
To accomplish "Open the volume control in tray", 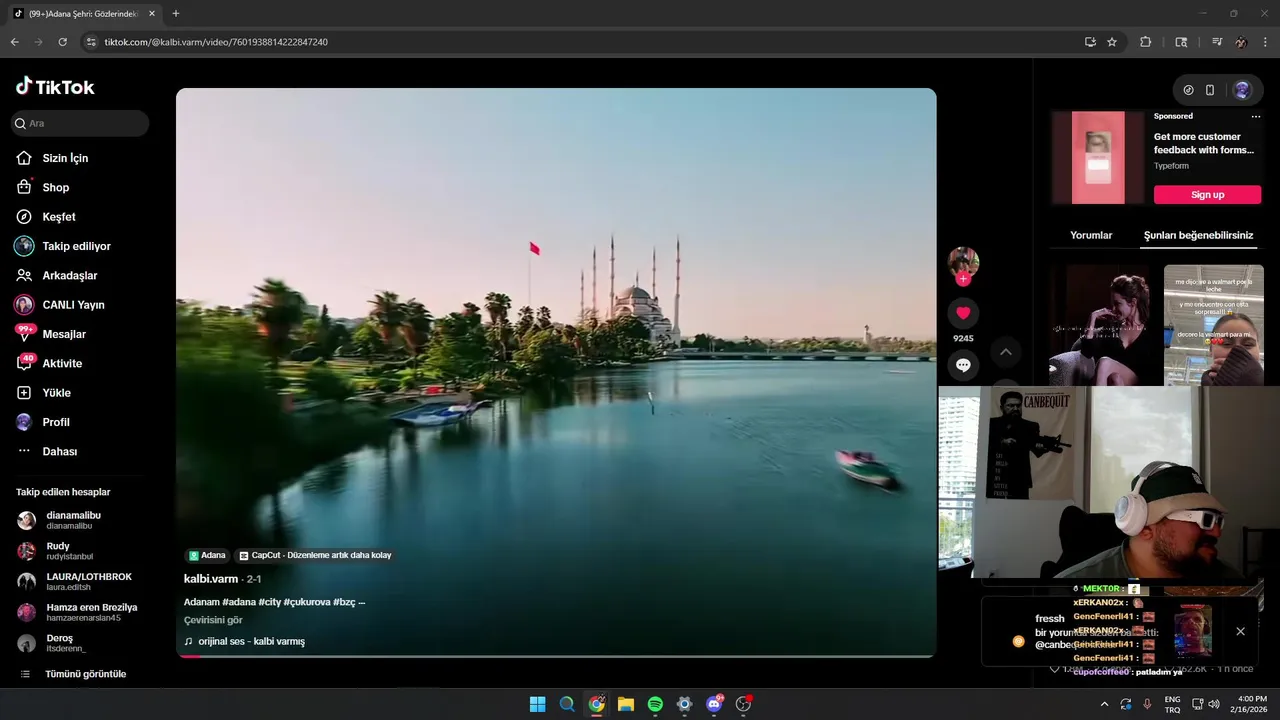I will coord(1214,704).
